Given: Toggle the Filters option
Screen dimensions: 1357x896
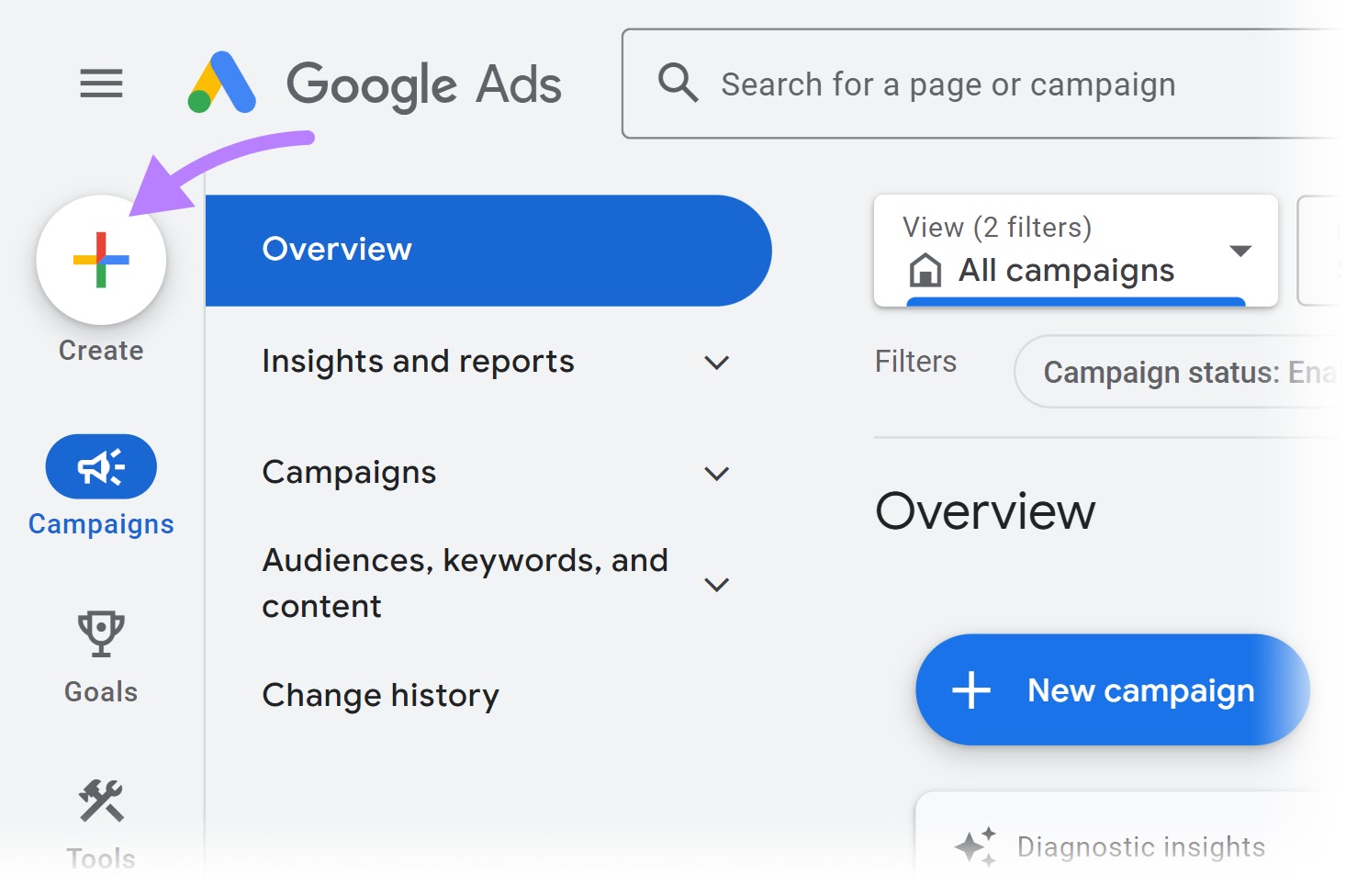Looking at the screenshot, I should point(915,362).
